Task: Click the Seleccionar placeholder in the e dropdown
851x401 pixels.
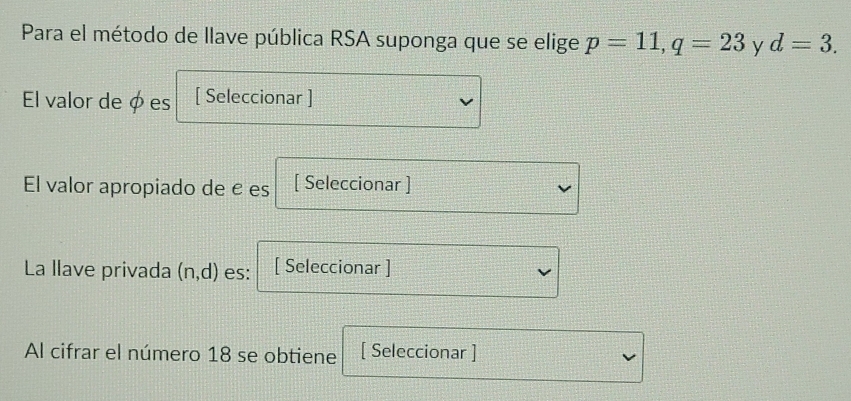Action: (x=354, y=184)
